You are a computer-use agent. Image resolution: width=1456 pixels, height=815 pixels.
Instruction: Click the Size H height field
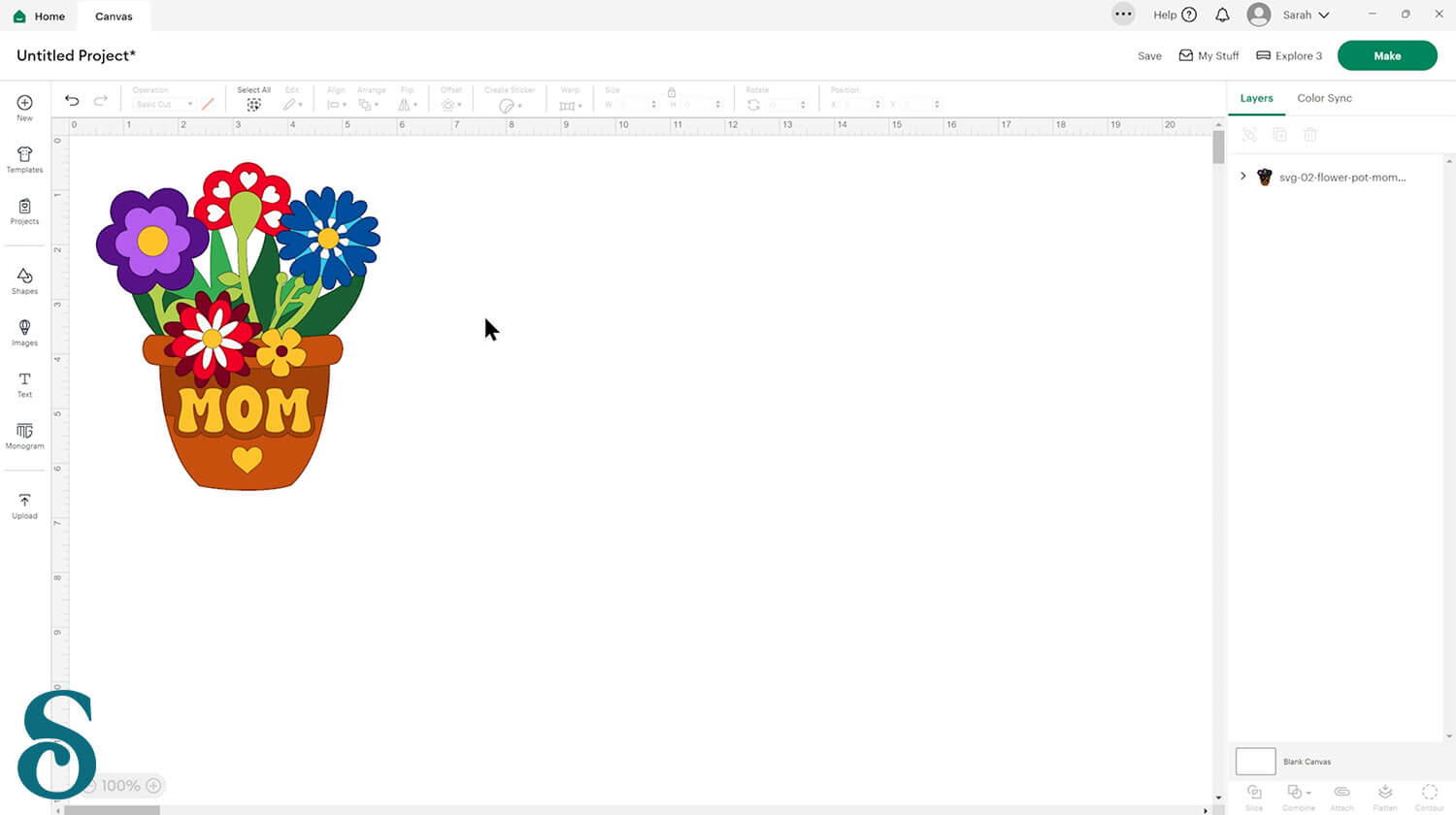(x=702, y=105)
